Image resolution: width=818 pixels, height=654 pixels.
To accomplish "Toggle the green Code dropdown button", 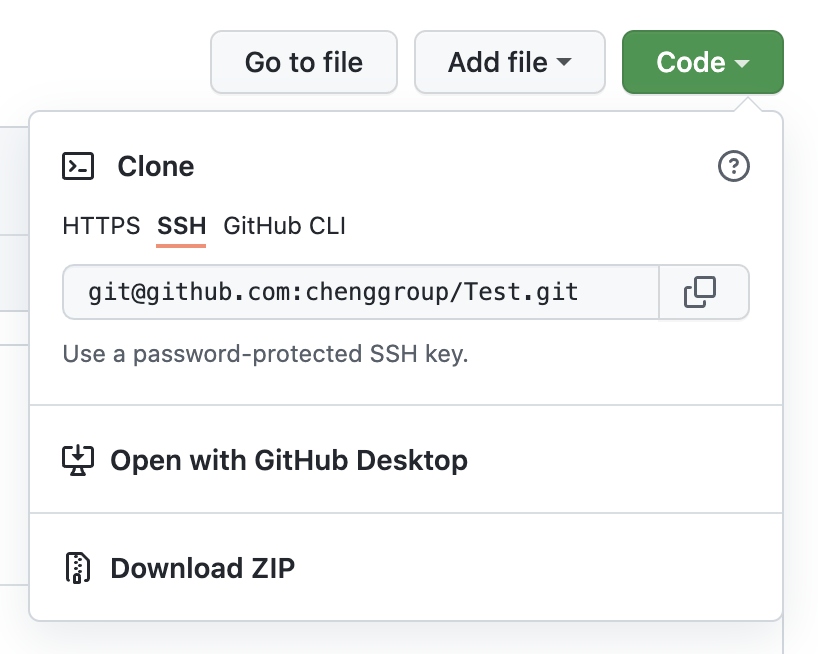I will tap(702, 62).
